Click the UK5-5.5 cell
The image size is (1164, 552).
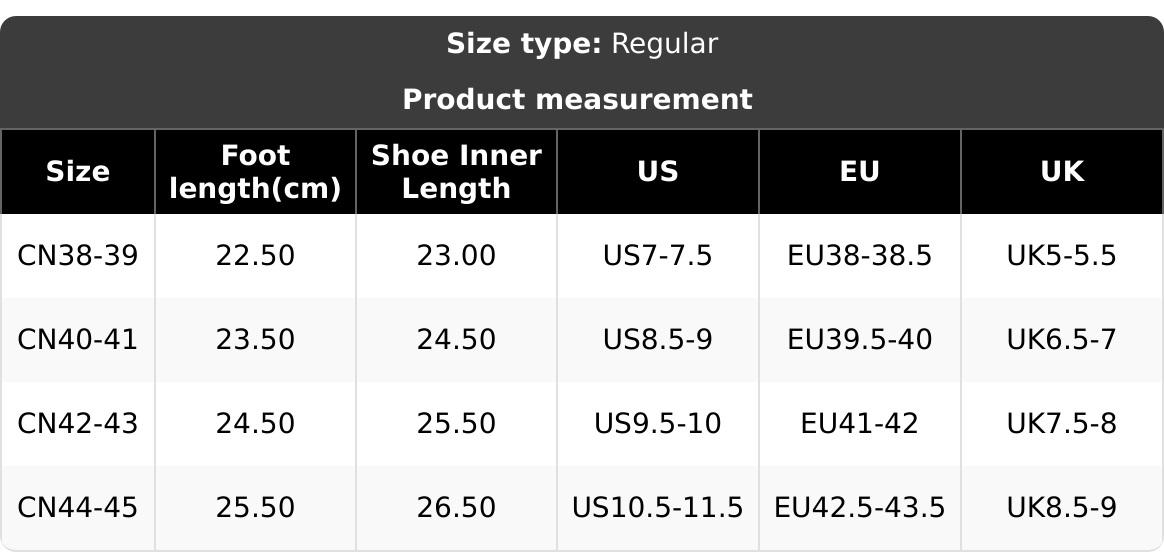pyautogui.click(x=1062, y=256)
